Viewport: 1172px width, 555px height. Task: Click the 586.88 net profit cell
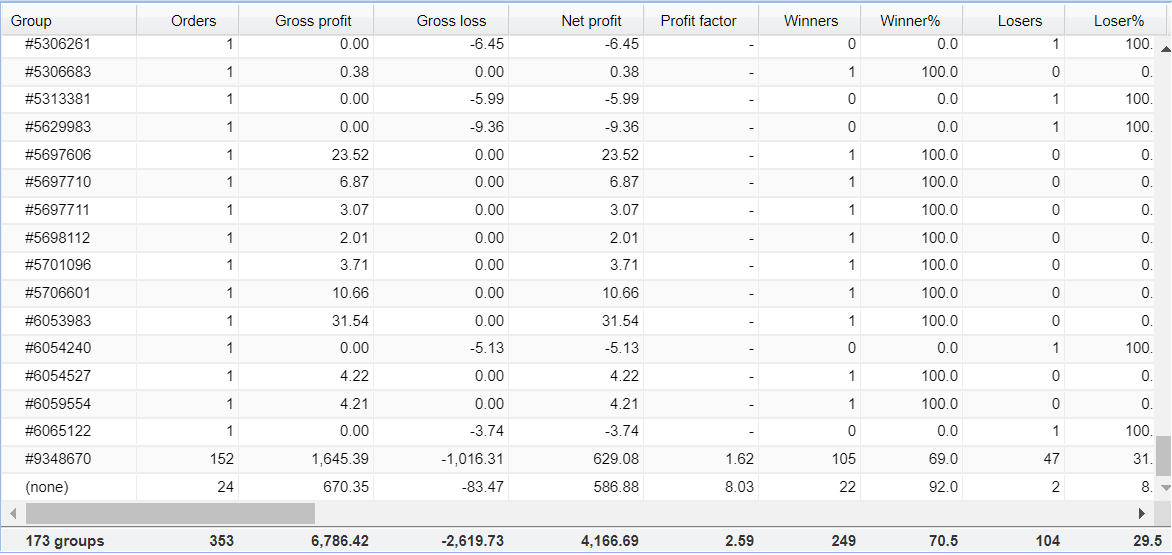click(576, 486)
